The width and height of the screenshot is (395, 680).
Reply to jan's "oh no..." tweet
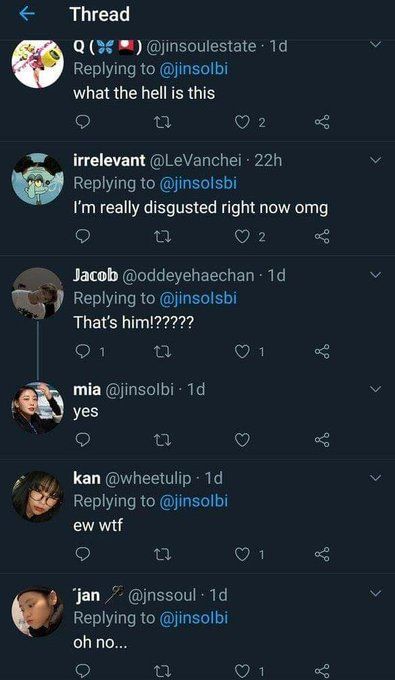click(x=82, y=671)
